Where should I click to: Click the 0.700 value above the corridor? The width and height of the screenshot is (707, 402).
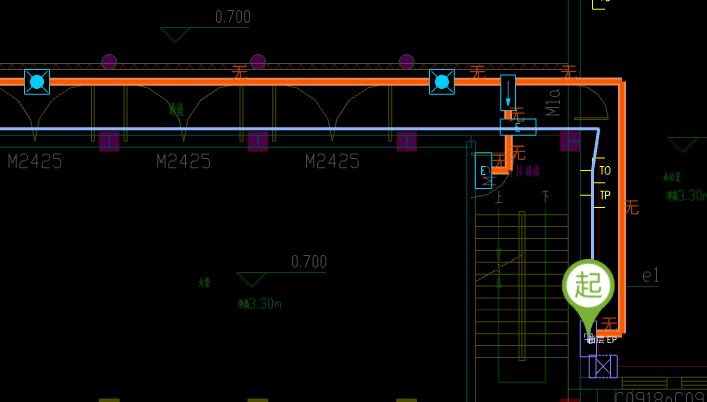(x=233, y=17)
